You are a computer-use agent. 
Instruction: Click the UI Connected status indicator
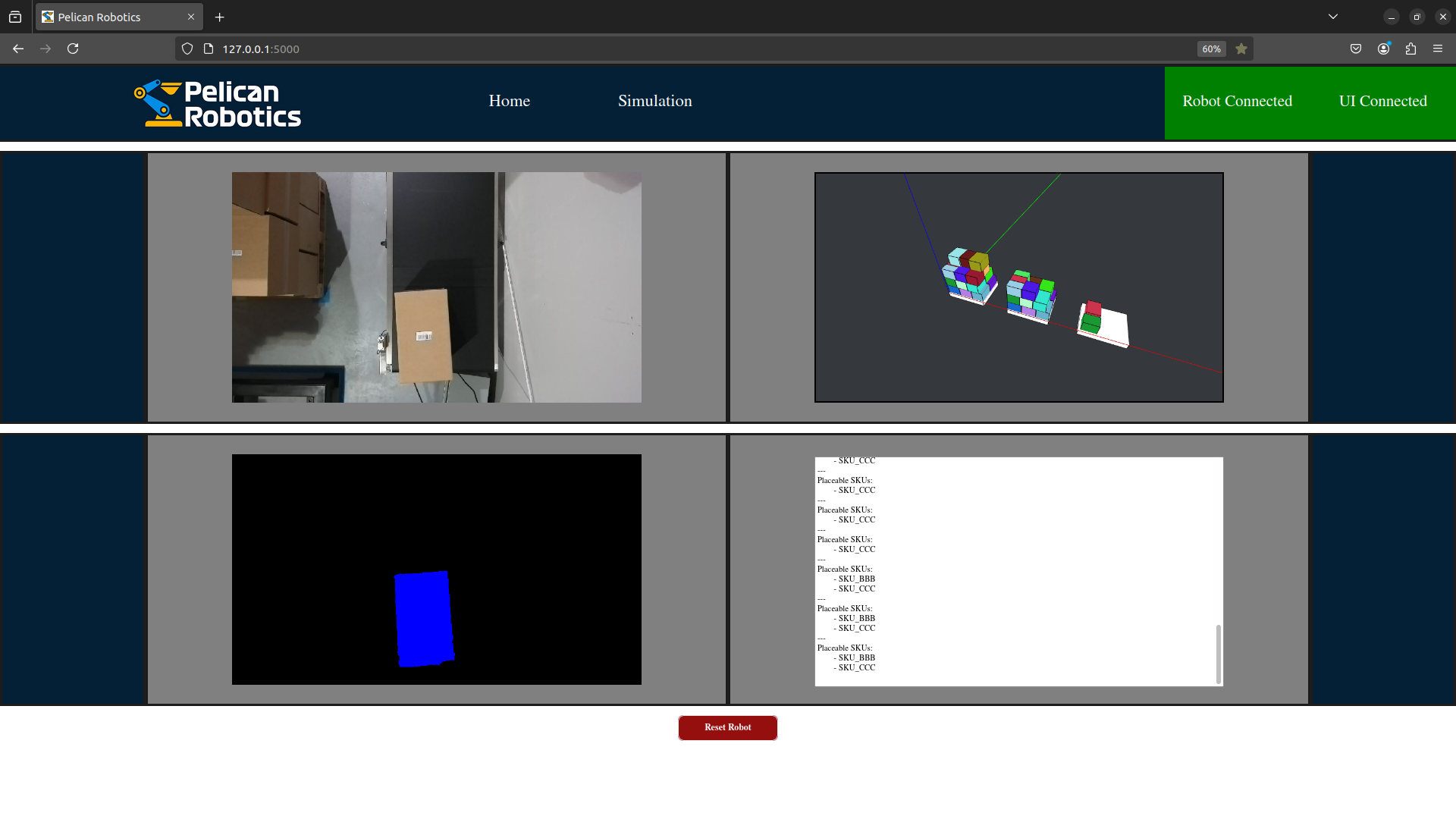[1382, 102]
